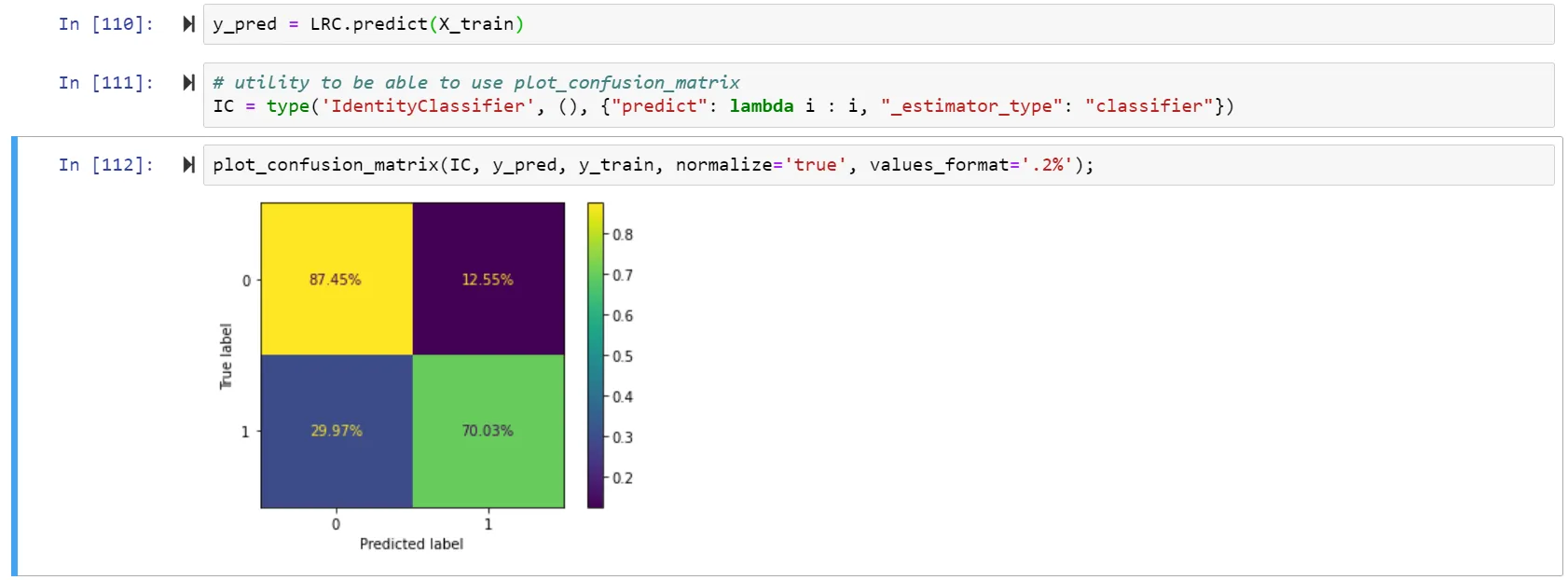1568x580 pixels.
Task: Click the 70.03% cell of the matrix
Action: click(488, 431)
